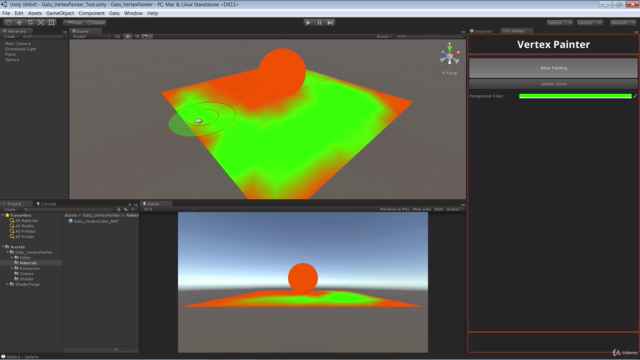Click the Project search field

pos(69,209)
